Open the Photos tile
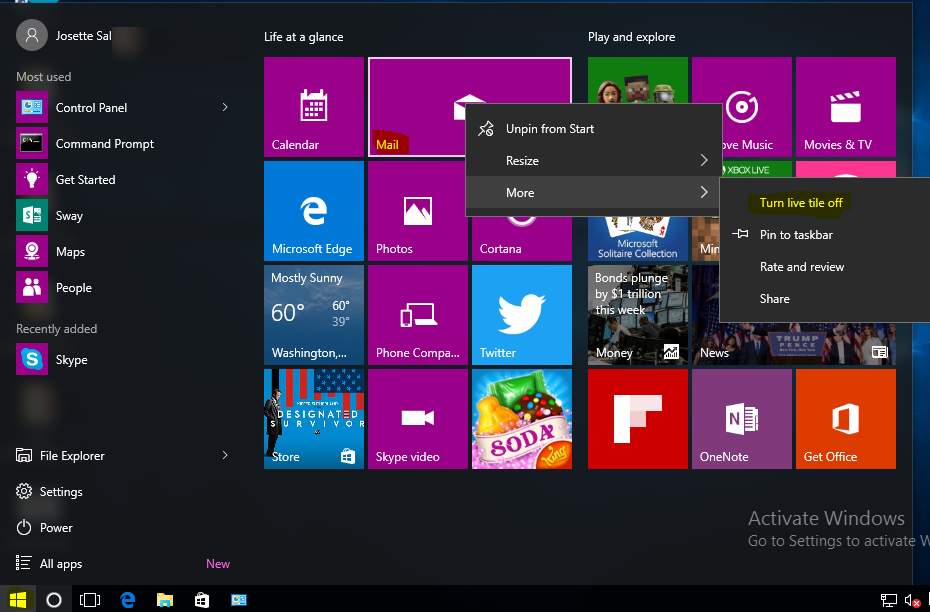 click(x=418, y=211)
